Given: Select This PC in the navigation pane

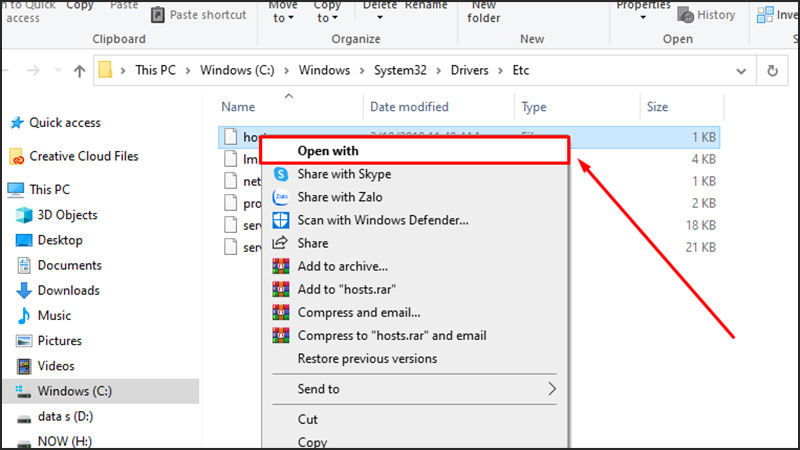Looking at the screenshot, I should [49, 189].
